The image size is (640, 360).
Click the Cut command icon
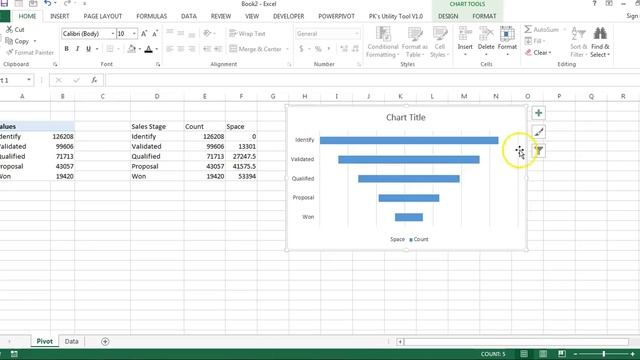pos(9,29)
